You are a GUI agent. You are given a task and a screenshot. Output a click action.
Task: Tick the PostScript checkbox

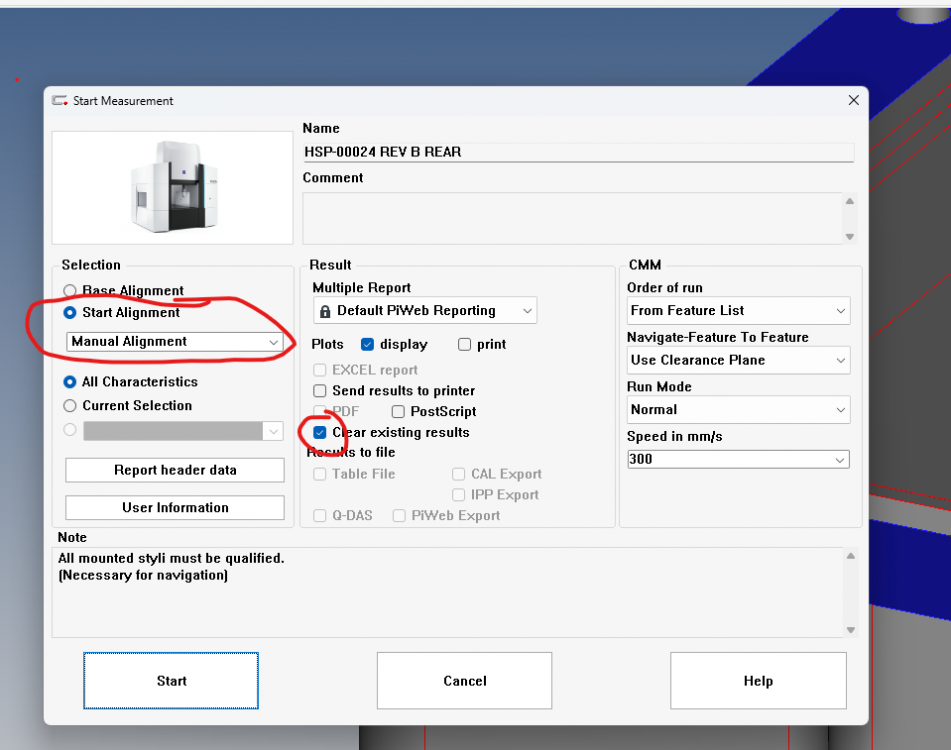tap(398, 411)
